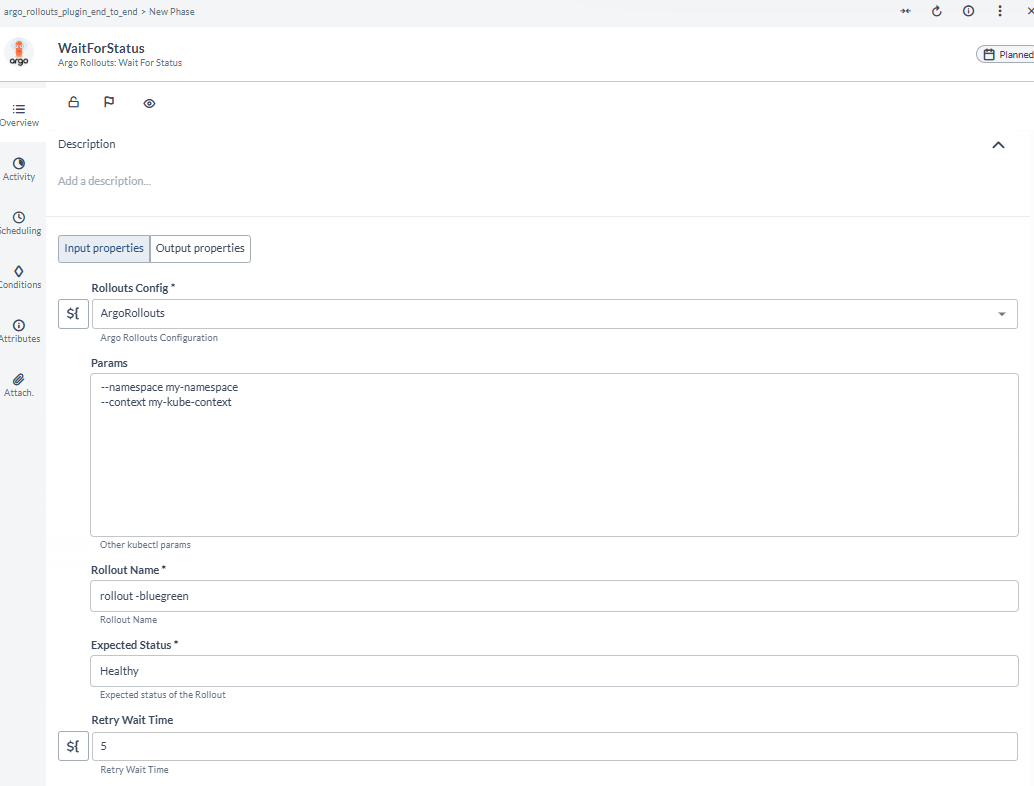Viewport: 1034px width, 786px height.
Task: Open the Overview sidebar section
Action: pos(20,115)
